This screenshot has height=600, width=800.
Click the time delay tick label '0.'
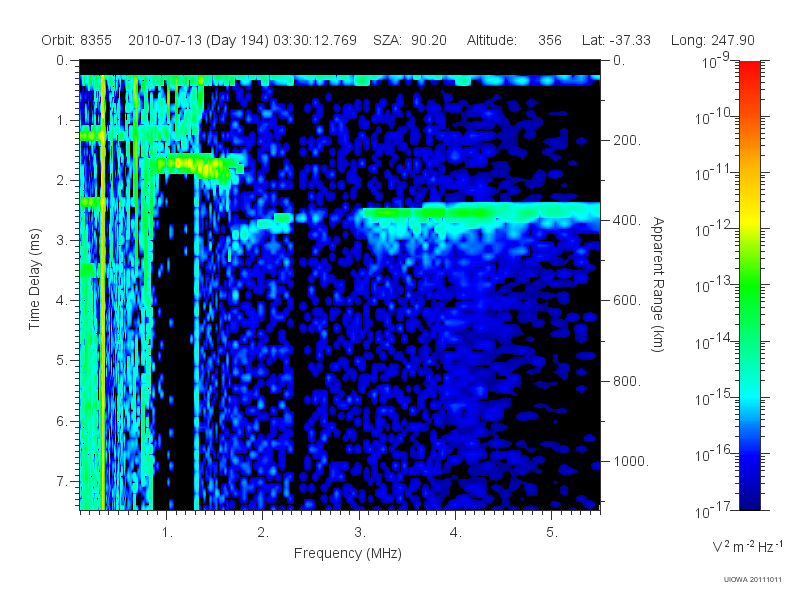[x=61, y=61]
